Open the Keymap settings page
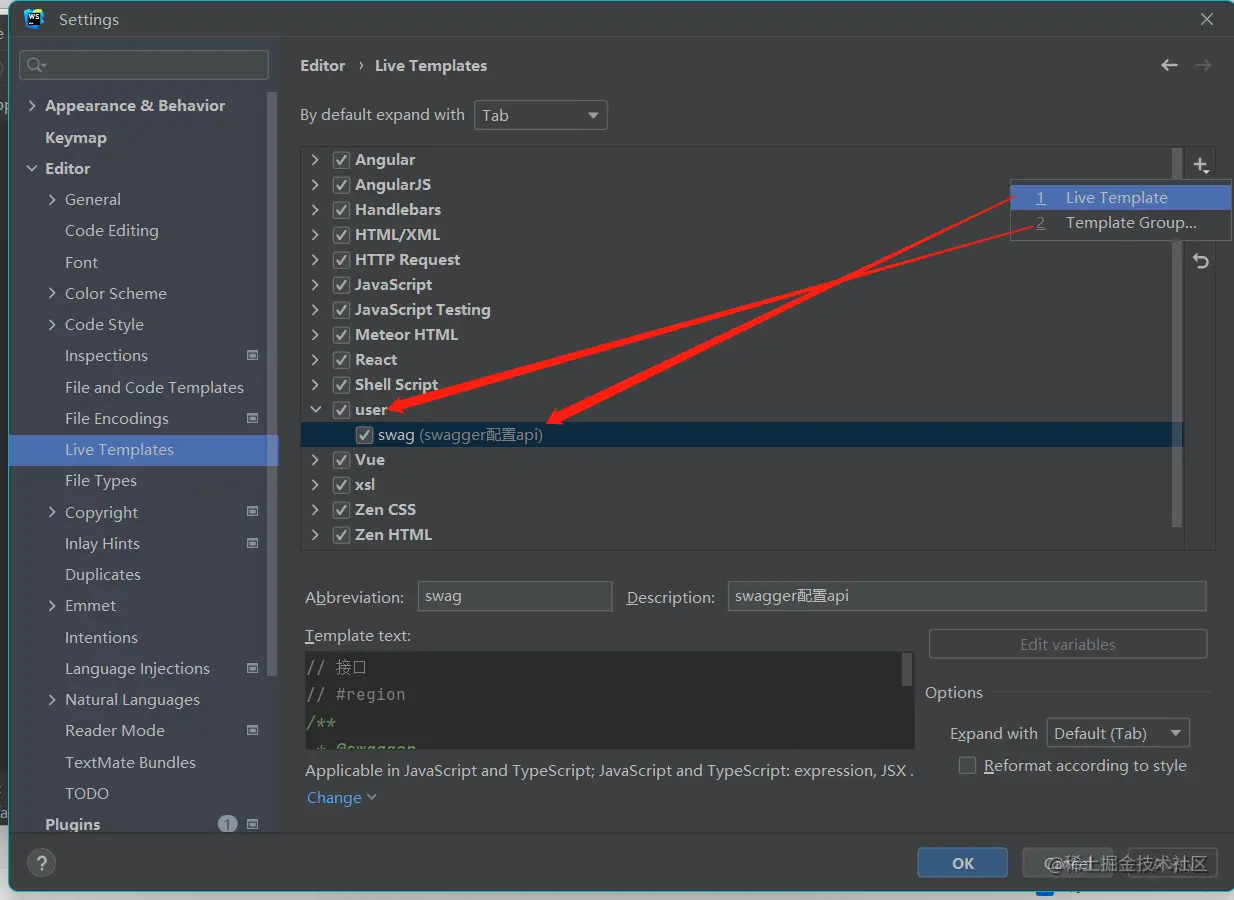 (x=76, y=137)
